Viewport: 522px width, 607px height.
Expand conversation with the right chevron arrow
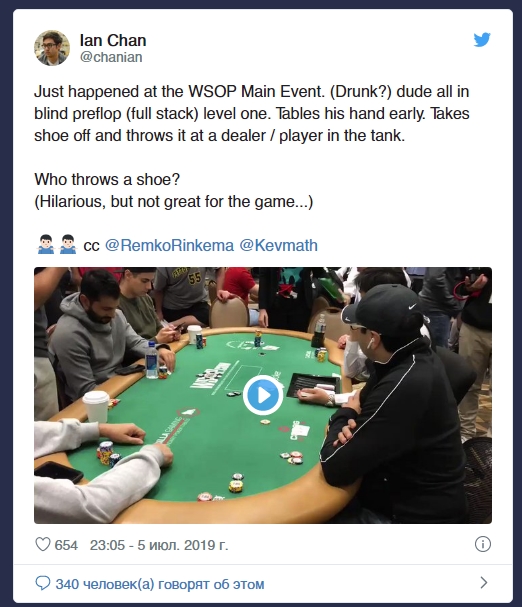click(484, 583)
